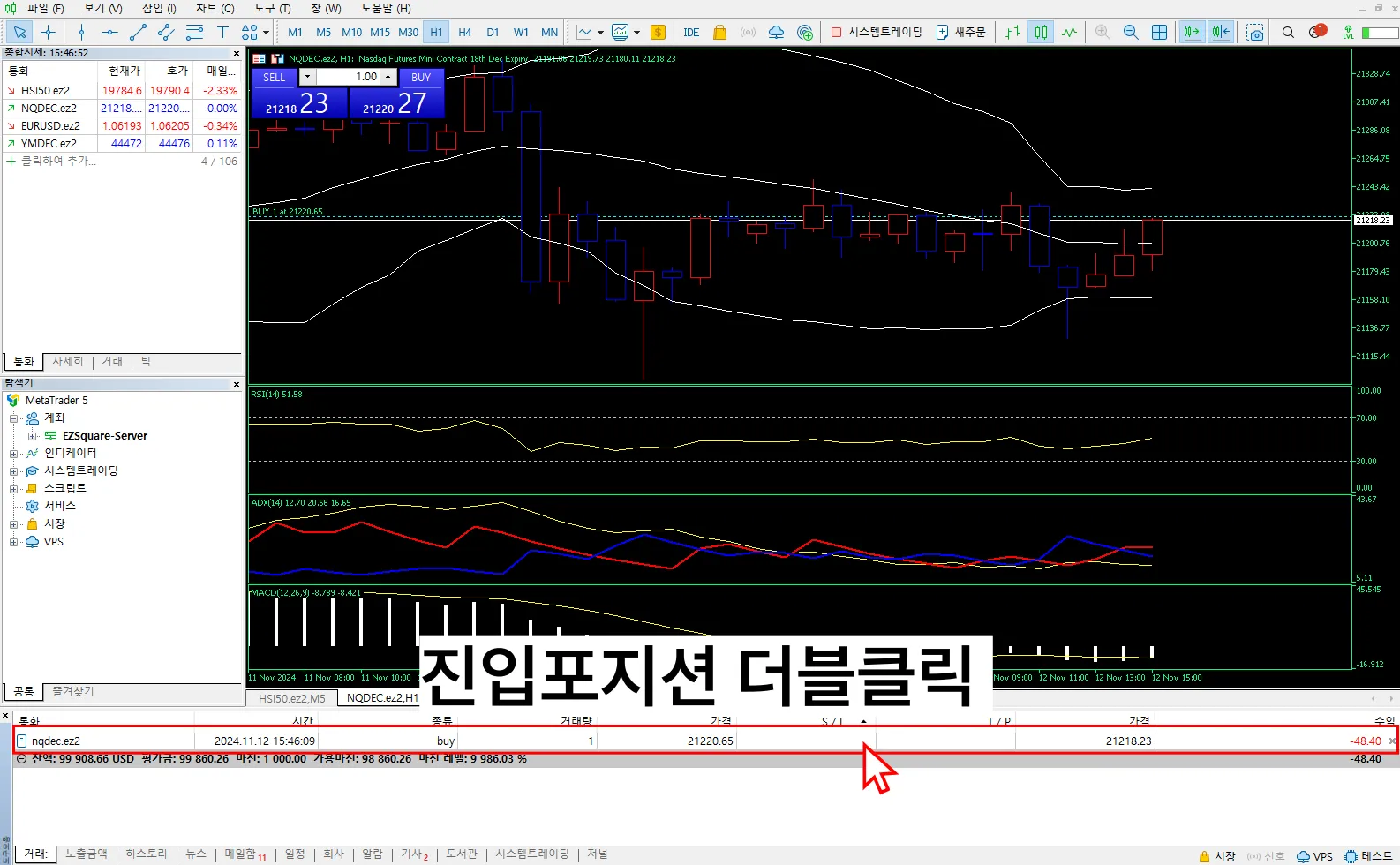Expand the 스크립트 tree node
This screenshot has height=865, width=1400.
click(13, 489)
